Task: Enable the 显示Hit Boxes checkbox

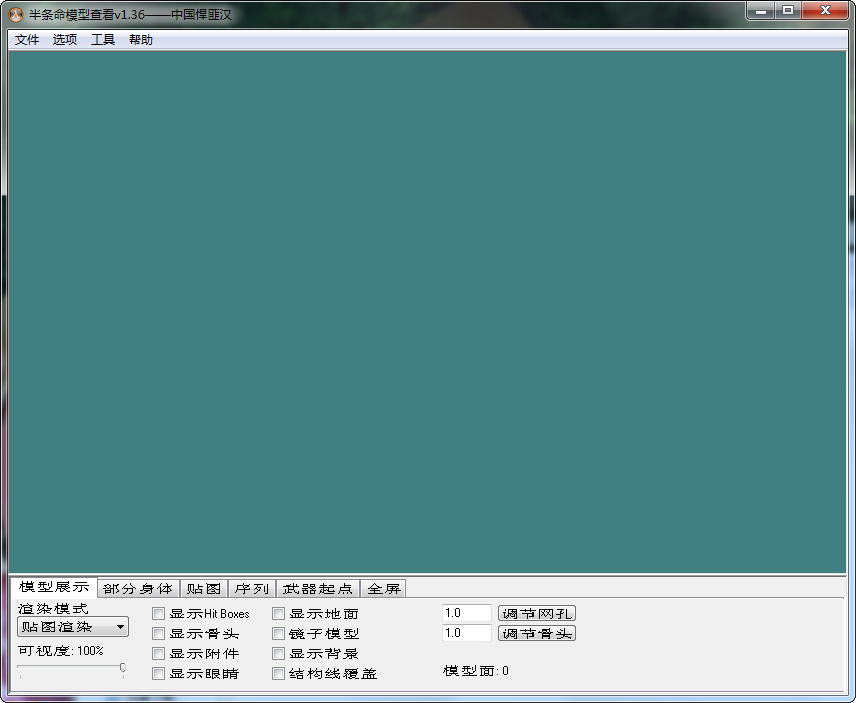Action: pos(157,613)
